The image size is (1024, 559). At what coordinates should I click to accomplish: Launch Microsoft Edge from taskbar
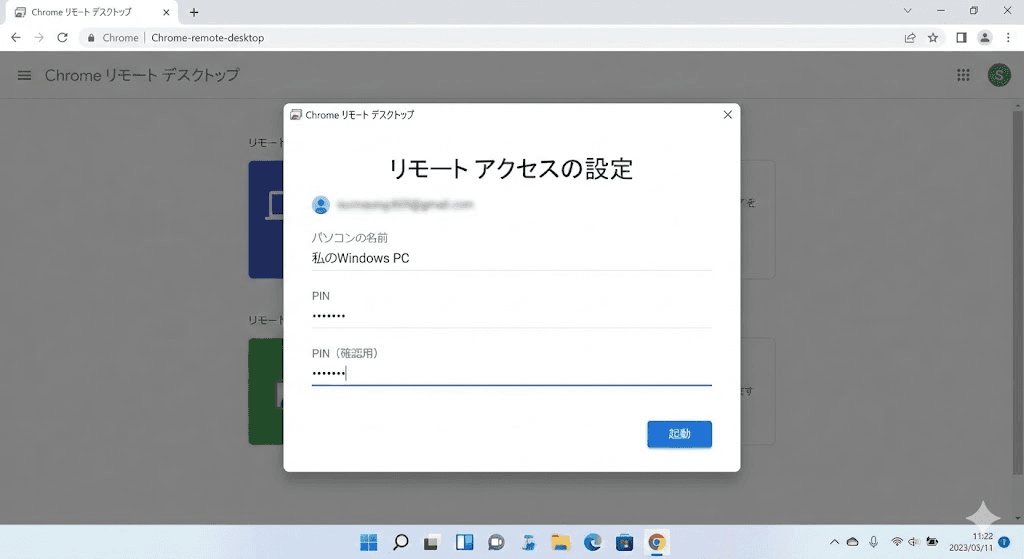pyautogui.click(x=592, y=542)
